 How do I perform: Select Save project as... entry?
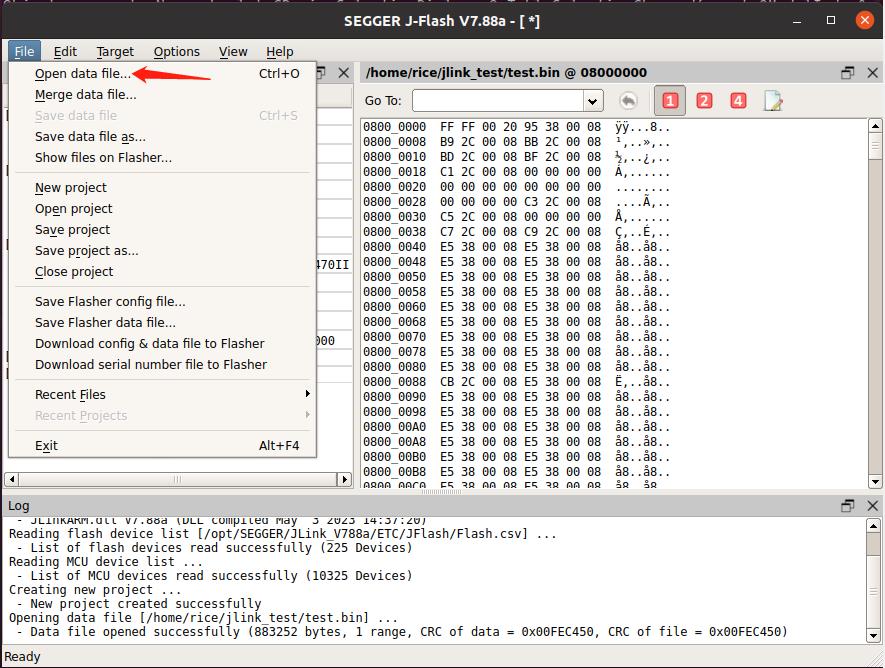[x=163, y=250]
